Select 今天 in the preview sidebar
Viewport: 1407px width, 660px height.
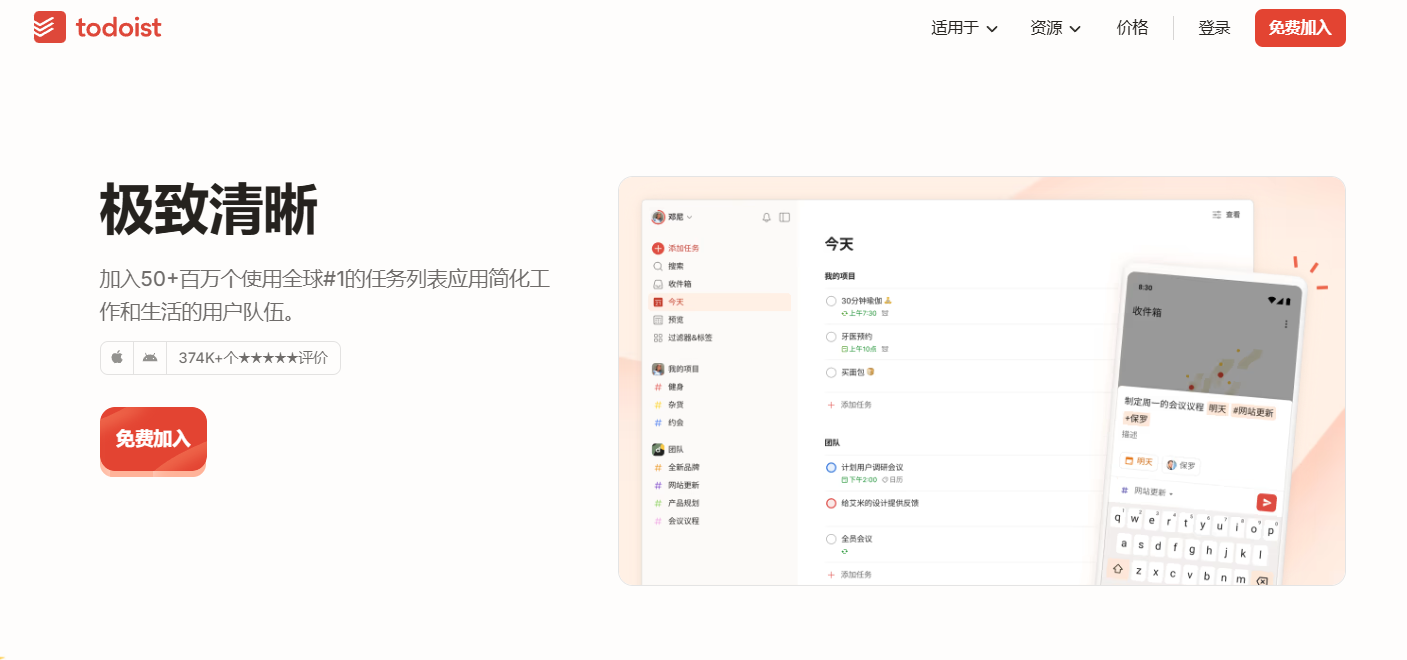(720, 302)
